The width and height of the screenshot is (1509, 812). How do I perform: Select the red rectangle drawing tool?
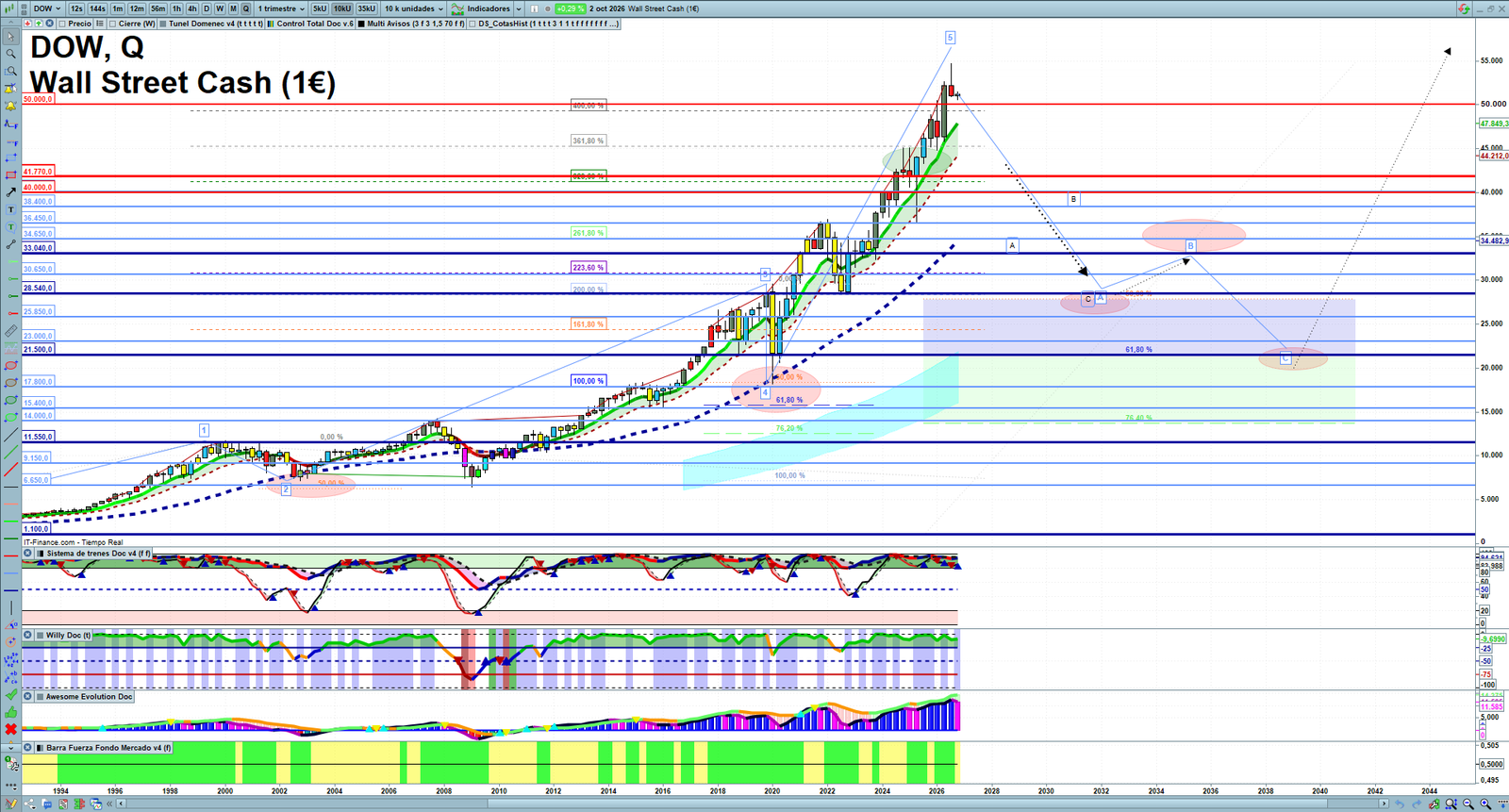click(10, 175)
